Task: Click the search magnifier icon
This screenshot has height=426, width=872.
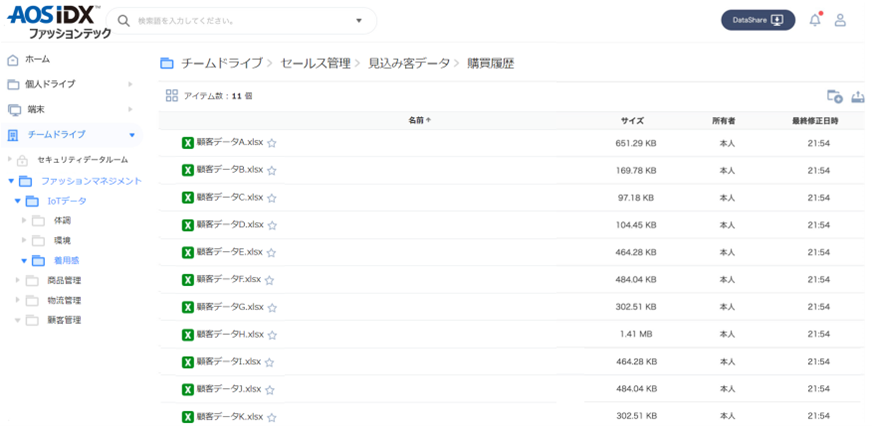Action: tap(124, 21)
